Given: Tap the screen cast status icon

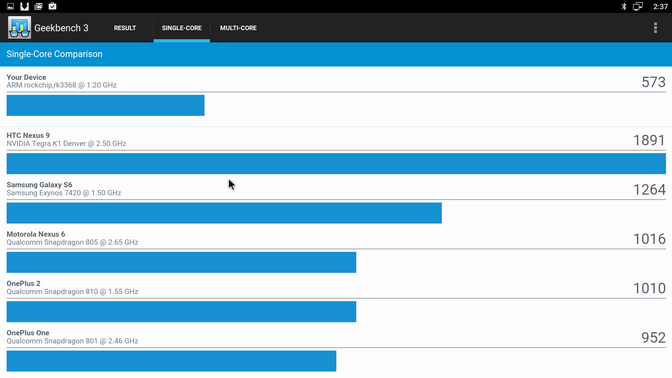Looking at the screenshot, I should pos(638,6).
